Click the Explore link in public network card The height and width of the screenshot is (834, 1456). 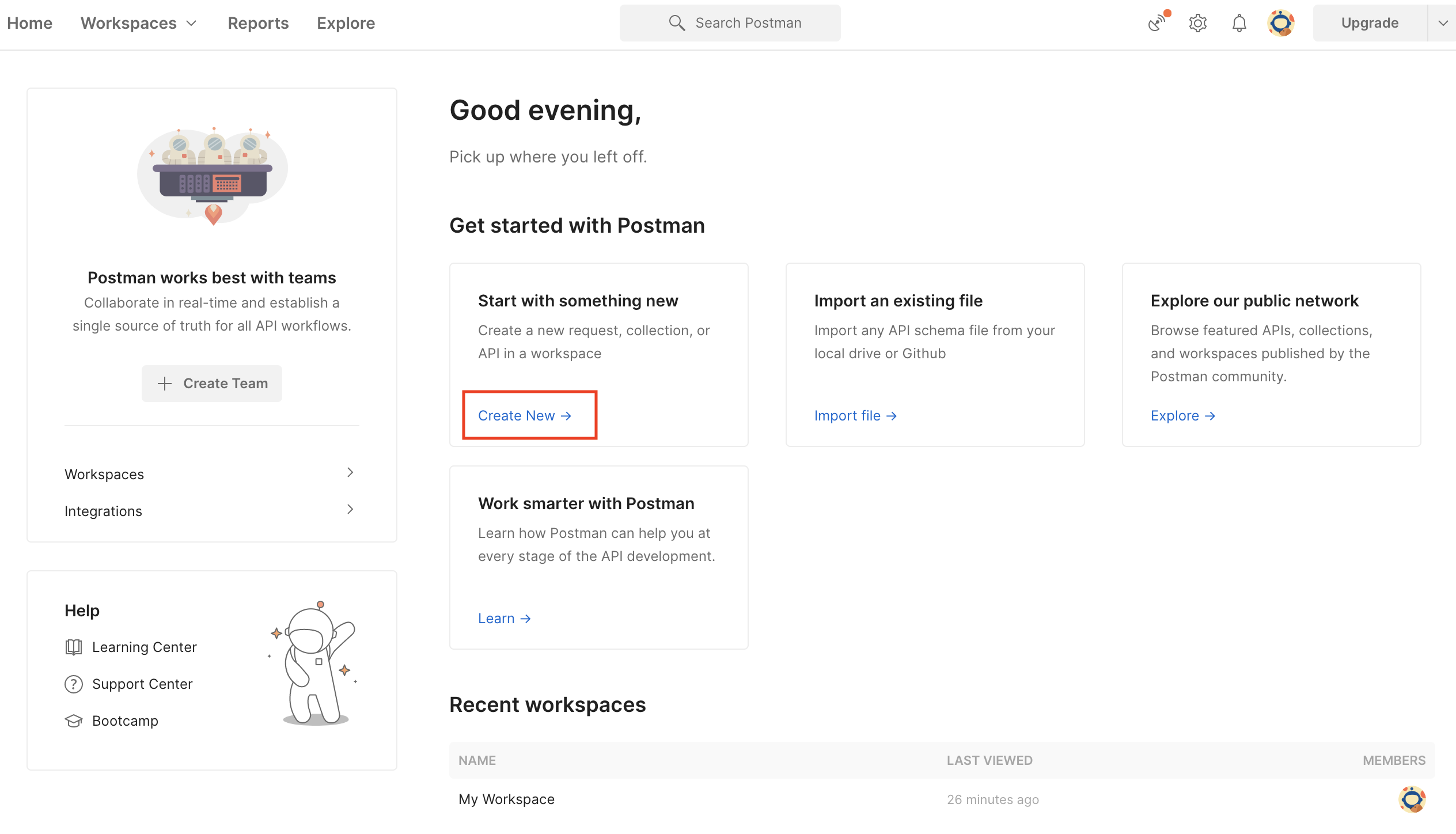[1183, 416]
